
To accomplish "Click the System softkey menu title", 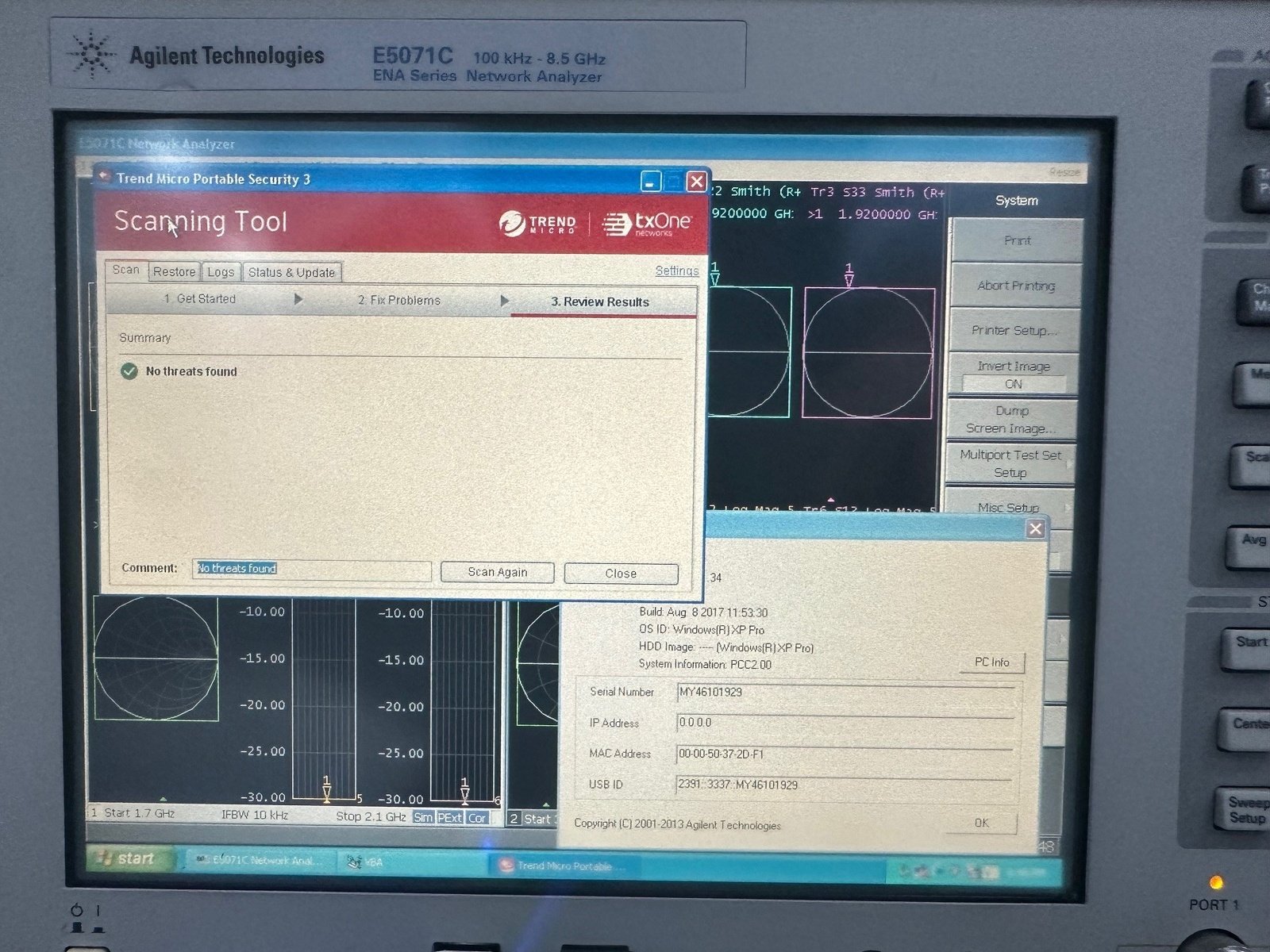I will pos(1016,201).
